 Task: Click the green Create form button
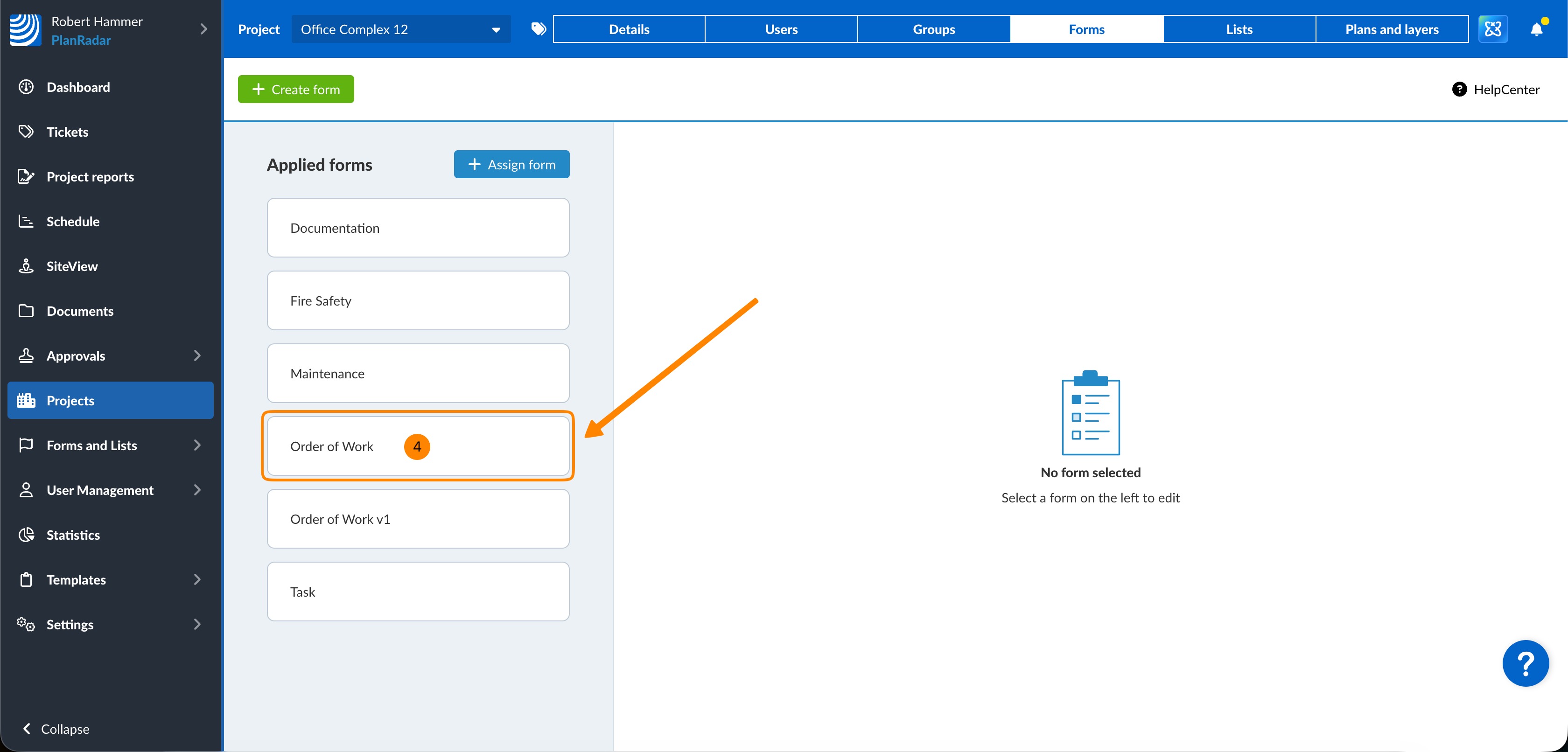click(296, 90)
